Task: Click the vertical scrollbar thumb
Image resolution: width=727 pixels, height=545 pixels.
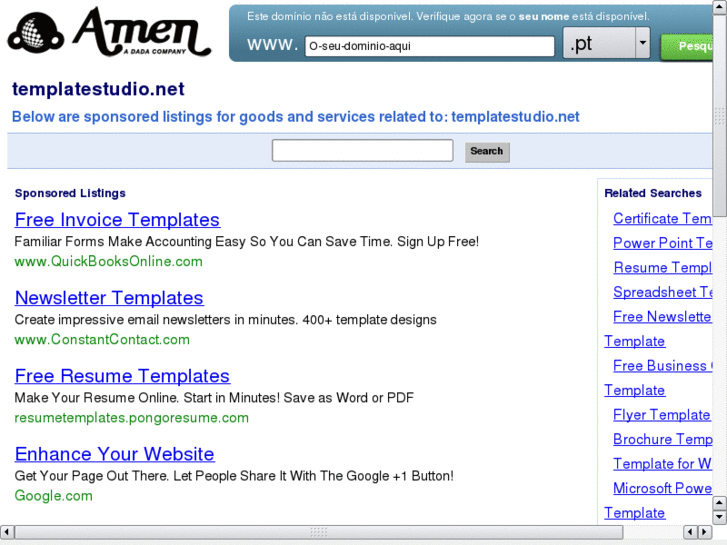Action: [720, 115]
